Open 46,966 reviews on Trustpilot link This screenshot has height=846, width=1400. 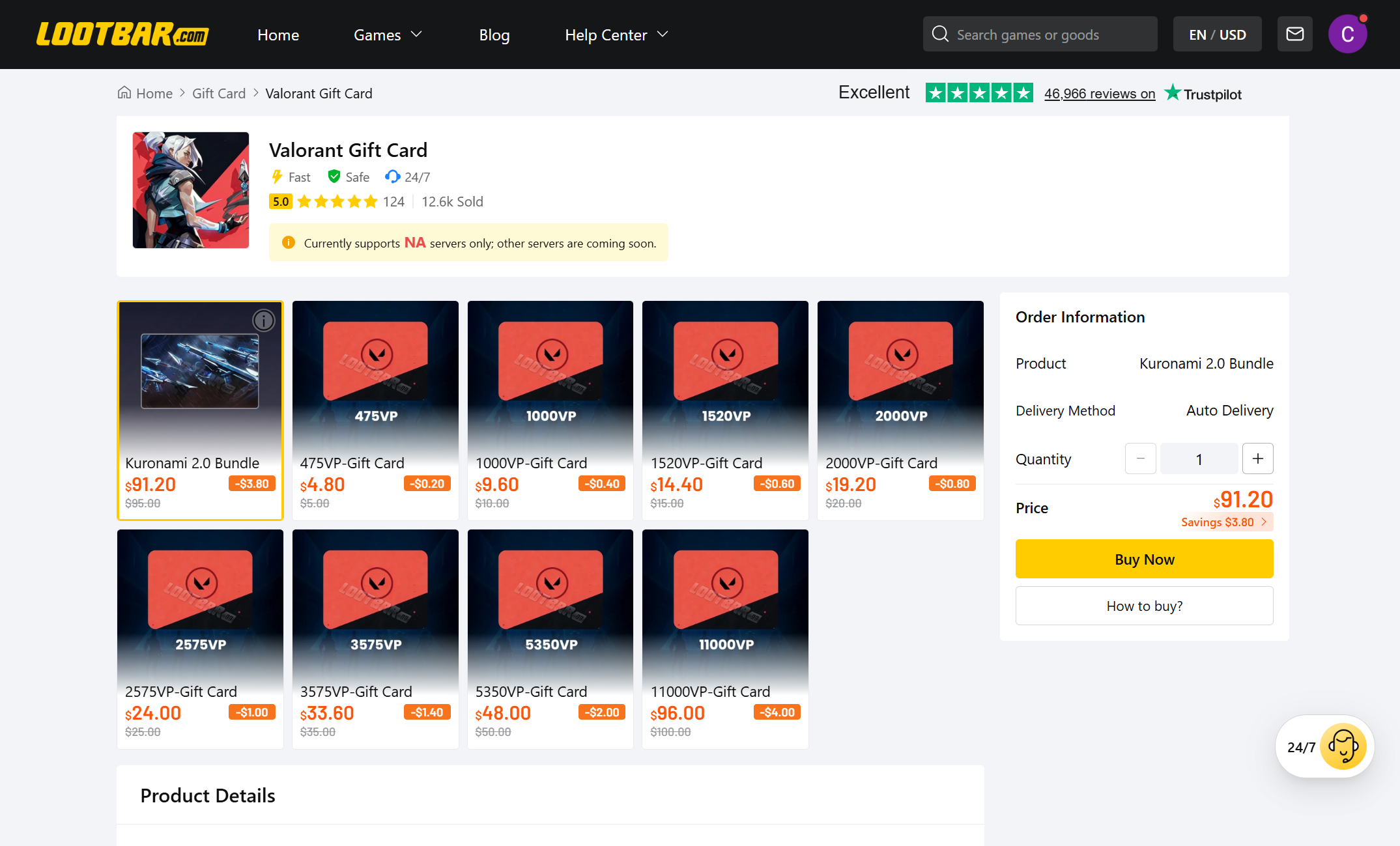click(1100, 93)
